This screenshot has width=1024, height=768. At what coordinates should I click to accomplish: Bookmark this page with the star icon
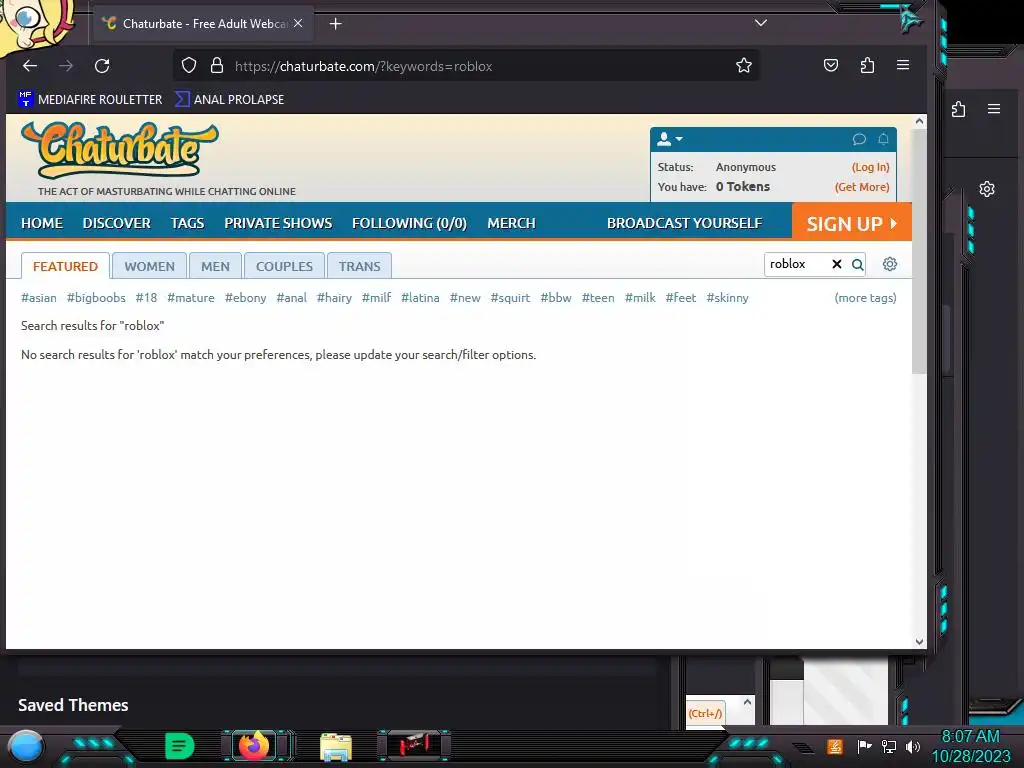point(744,65)
